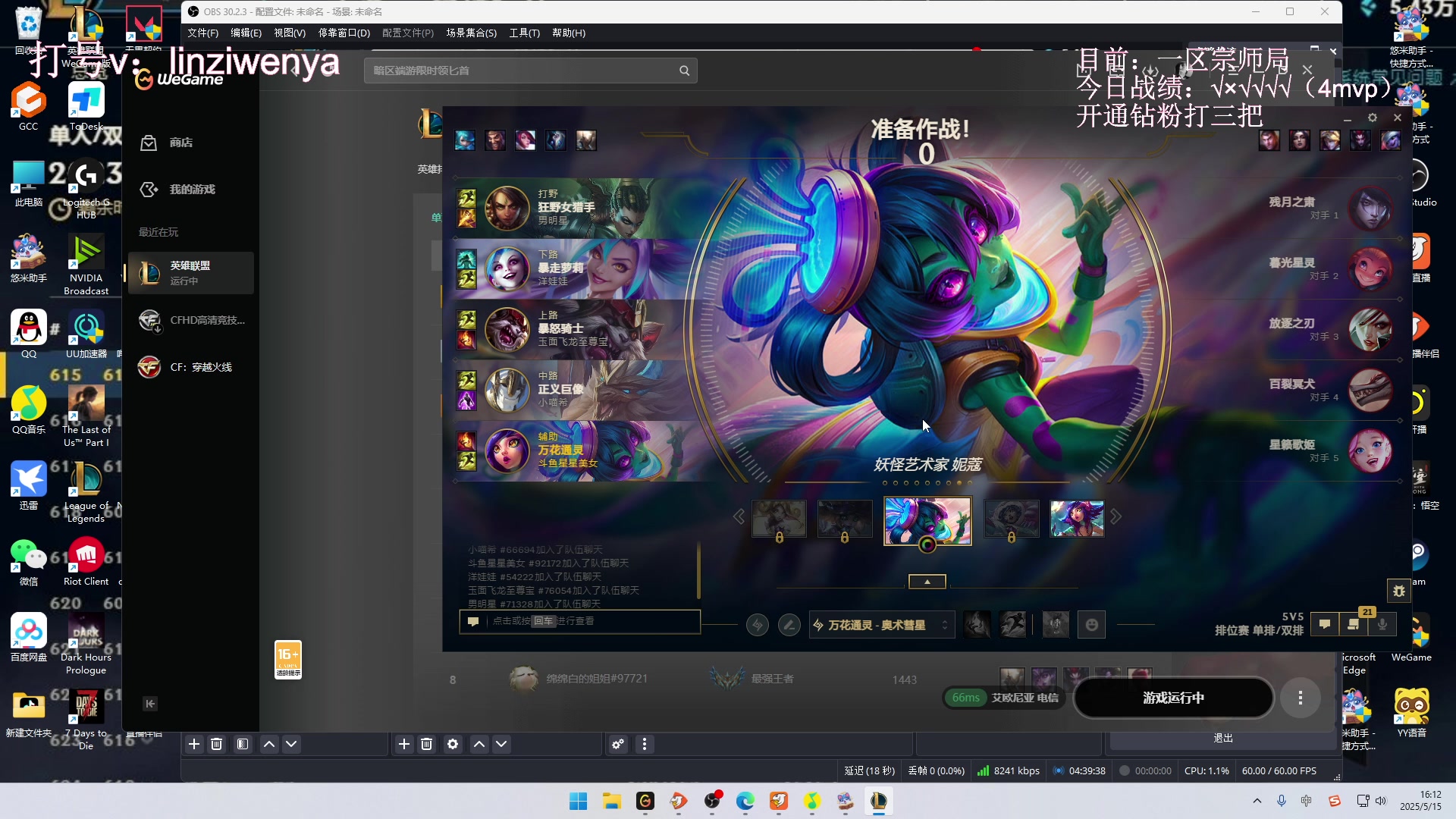Select 辅助 万花通灵 own row

(576, 450)
